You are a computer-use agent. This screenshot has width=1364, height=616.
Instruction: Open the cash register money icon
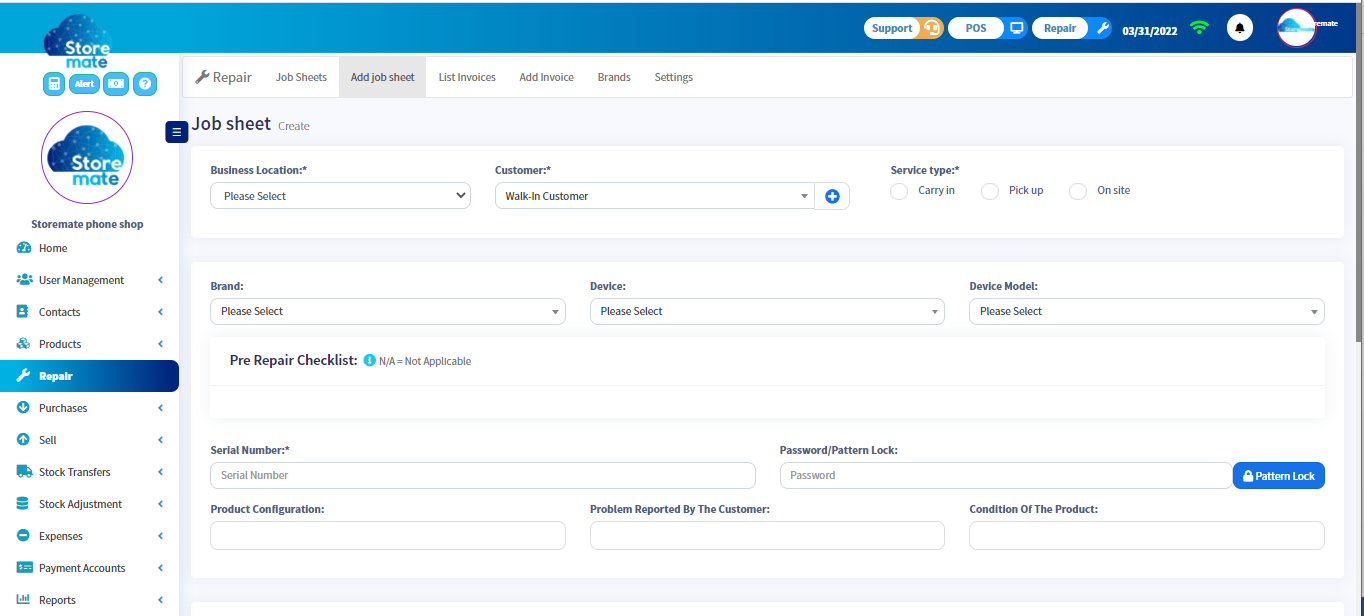116,84
